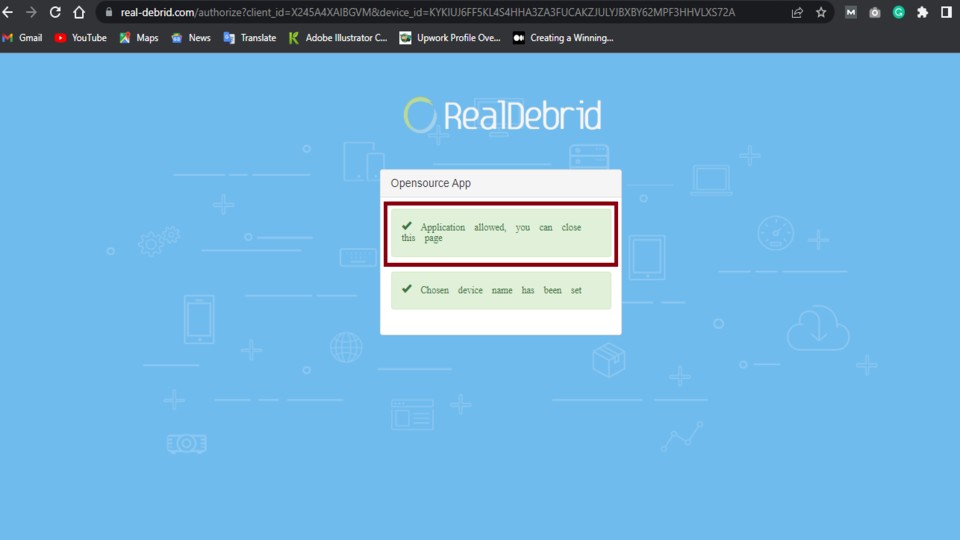Open the Maps bookmark
Screen dimensions: 960x540
point(139,38)
